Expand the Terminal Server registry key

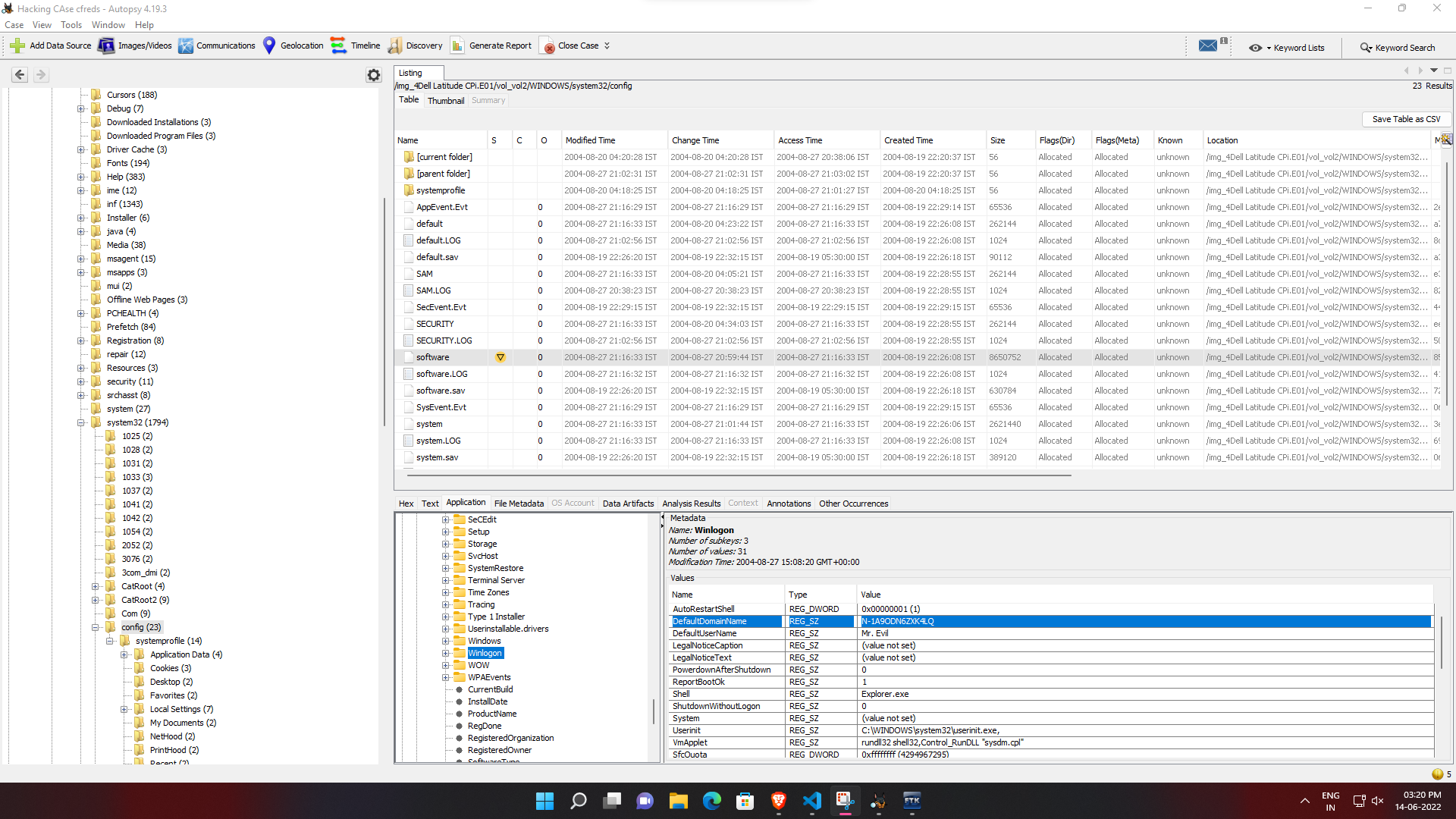pyautogui.click(x=446, y=580)
